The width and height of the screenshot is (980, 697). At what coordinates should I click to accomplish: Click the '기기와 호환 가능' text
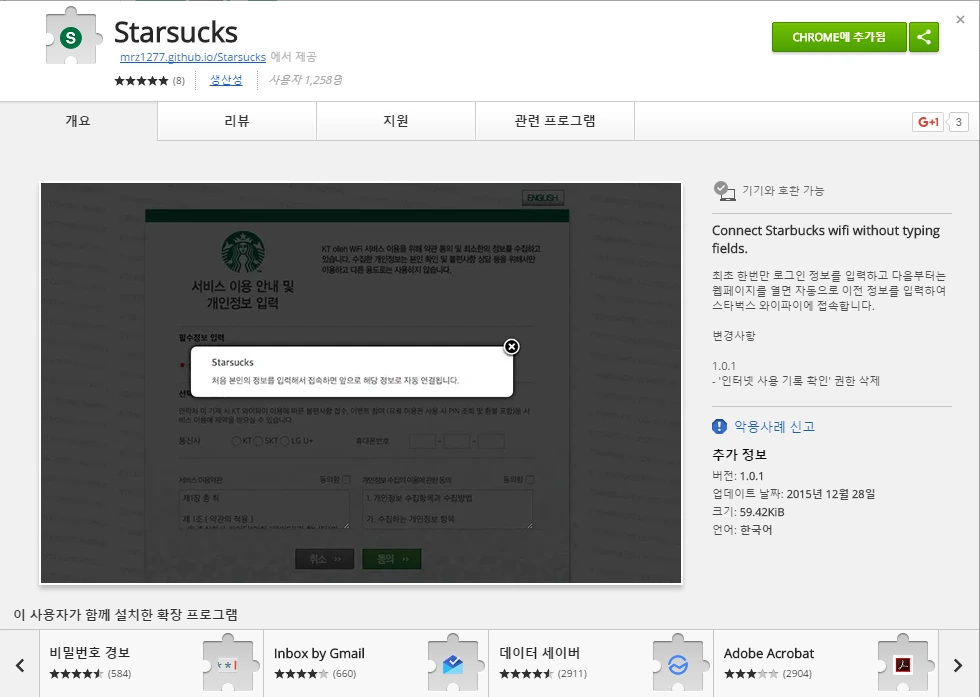783,191
